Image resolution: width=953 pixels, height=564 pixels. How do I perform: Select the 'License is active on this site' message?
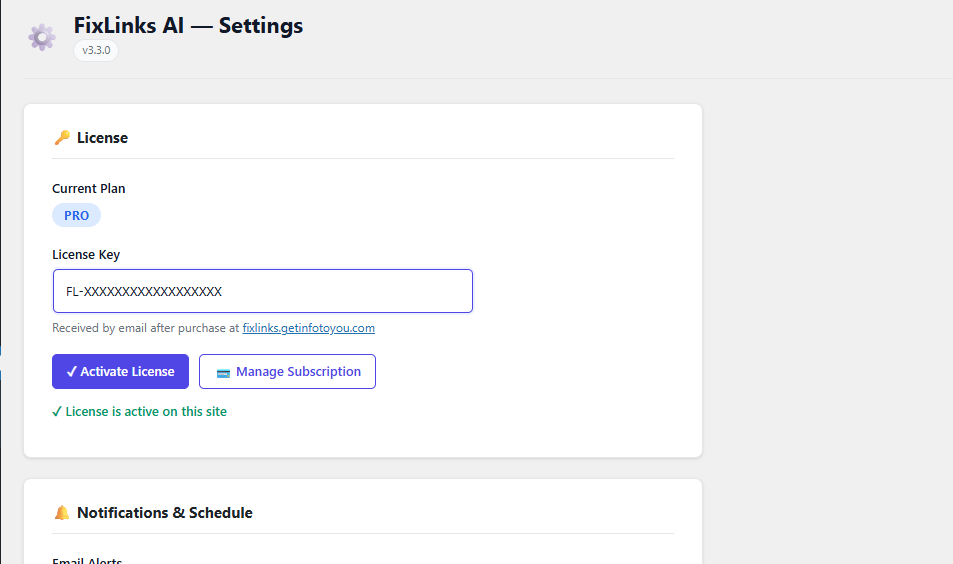point(139,411)
